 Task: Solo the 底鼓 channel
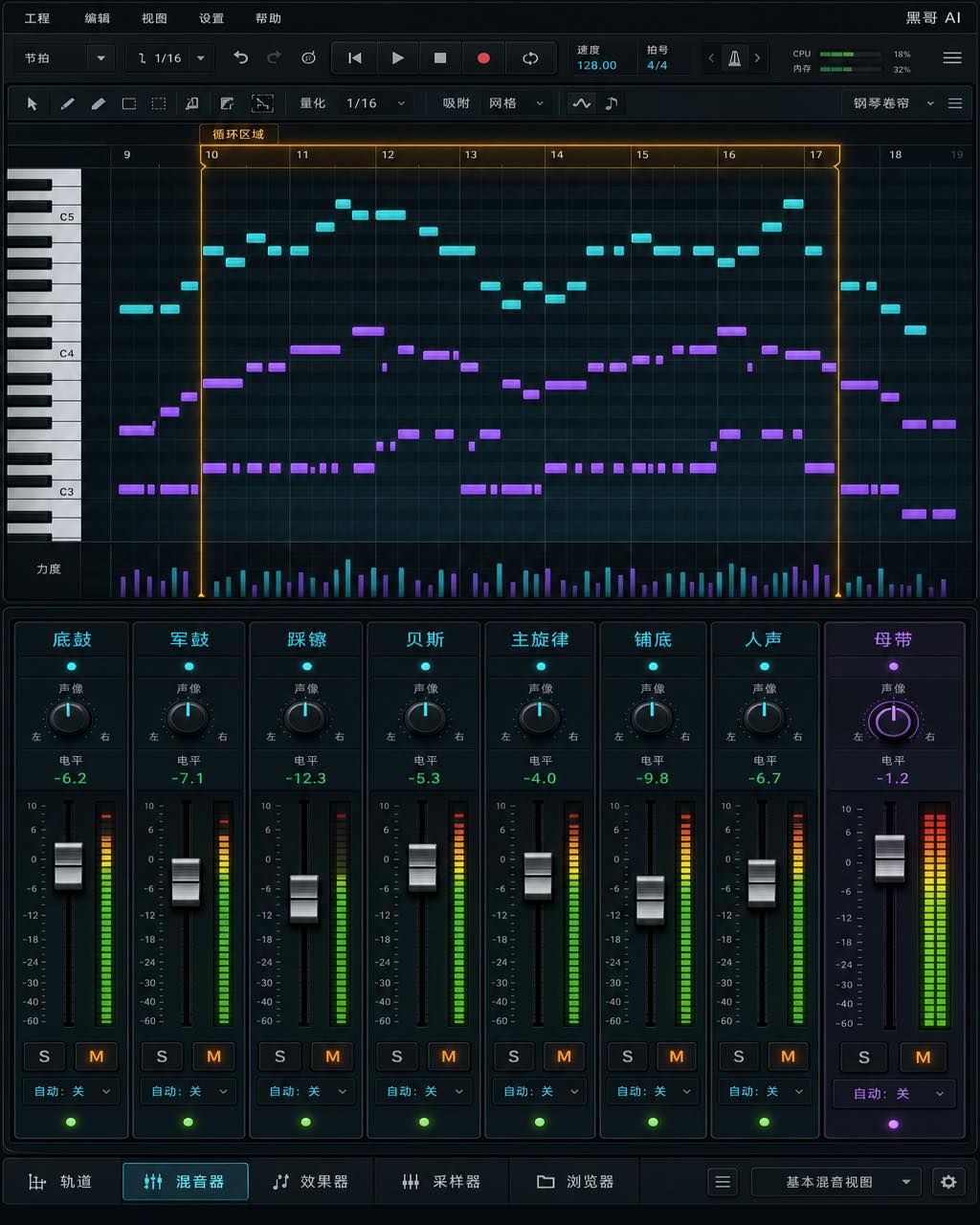click(x=44, y=1057)
